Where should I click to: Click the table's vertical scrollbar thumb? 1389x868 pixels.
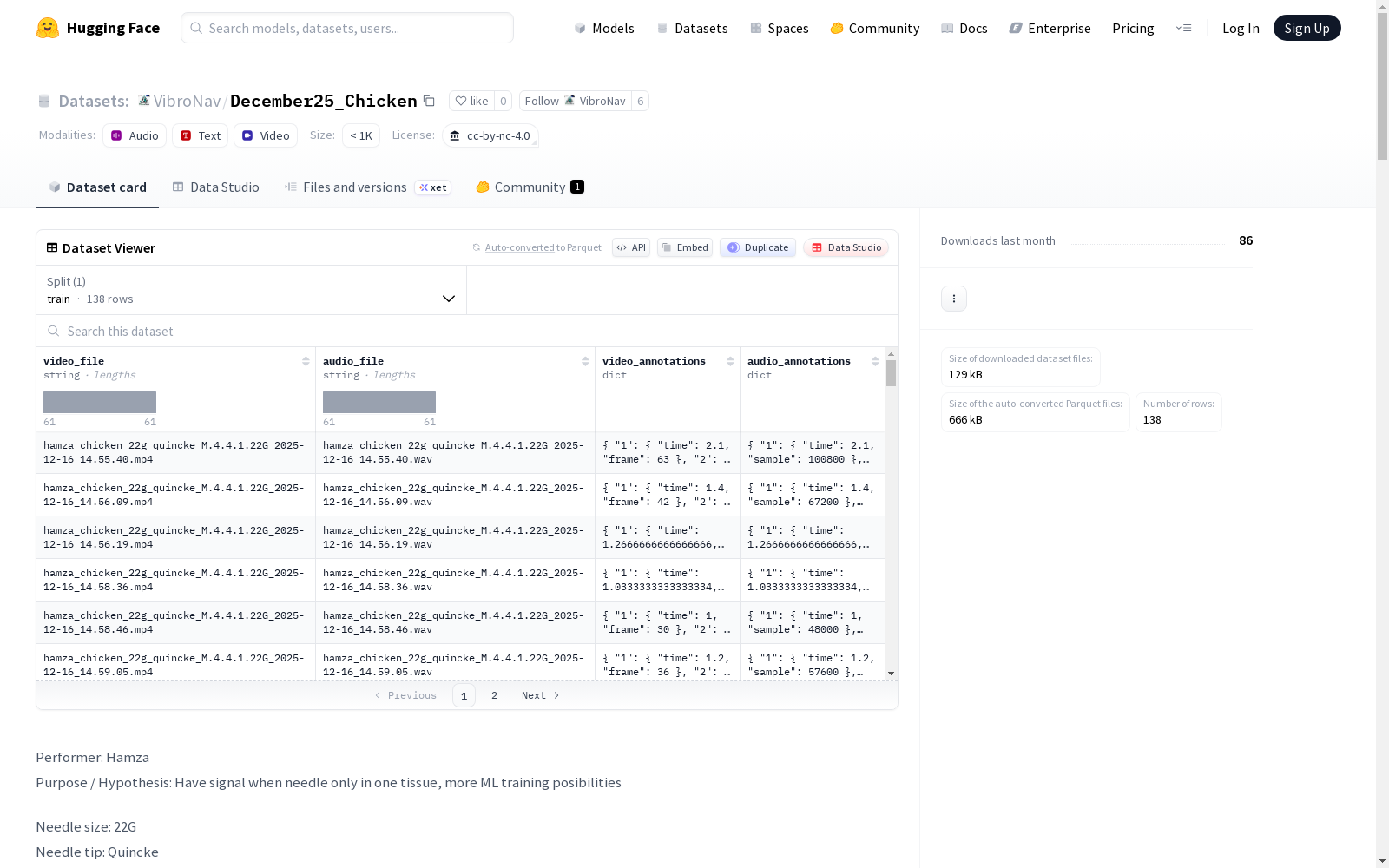(x=891, y=374)
